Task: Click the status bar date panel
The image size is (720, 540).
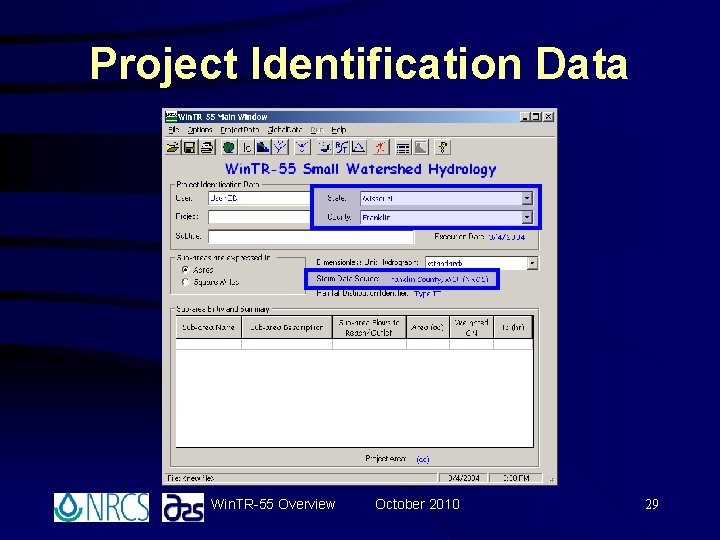Action: [463, 478]
